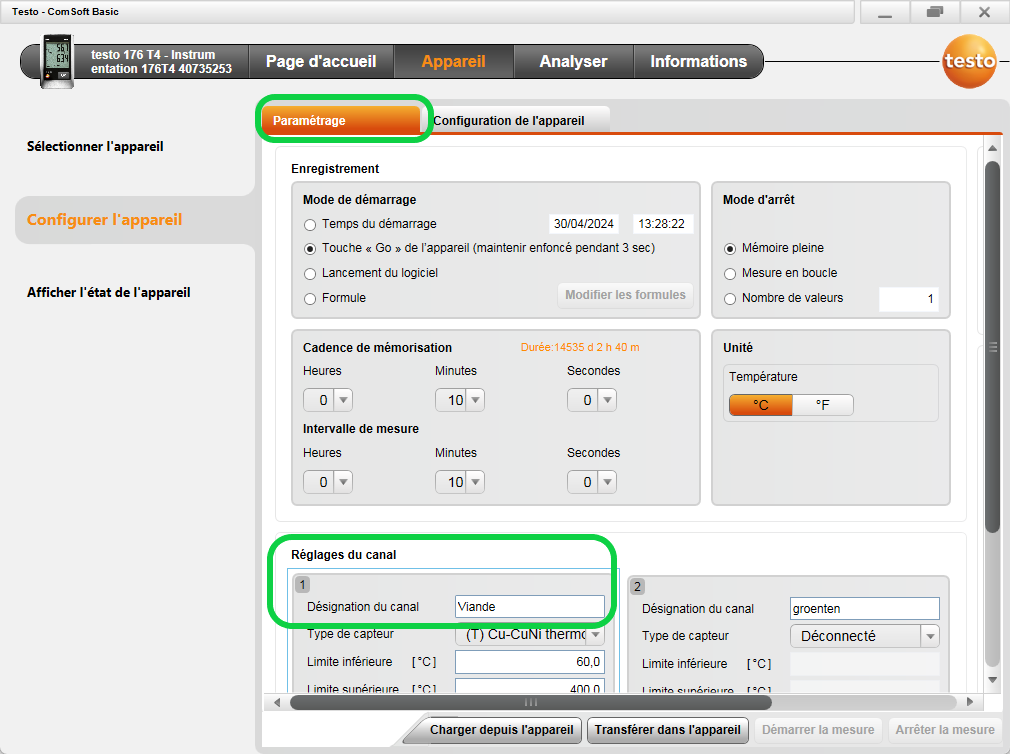Switch temperature unit to °F
Viewport: 1010px width, 754px height.
coord(822,405)
